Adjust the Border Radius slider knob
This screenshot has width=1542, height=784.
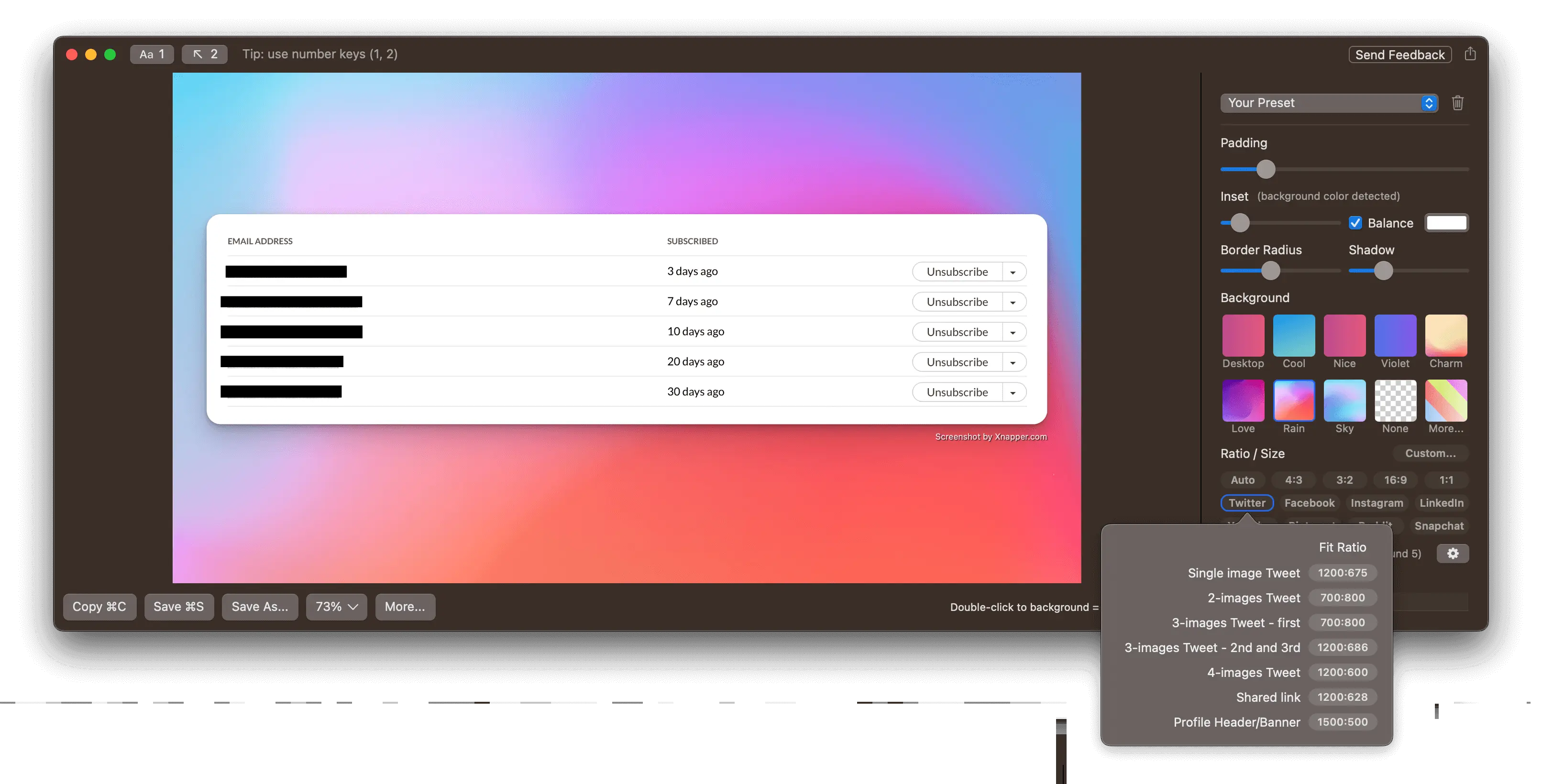[x=1270, y=271]
